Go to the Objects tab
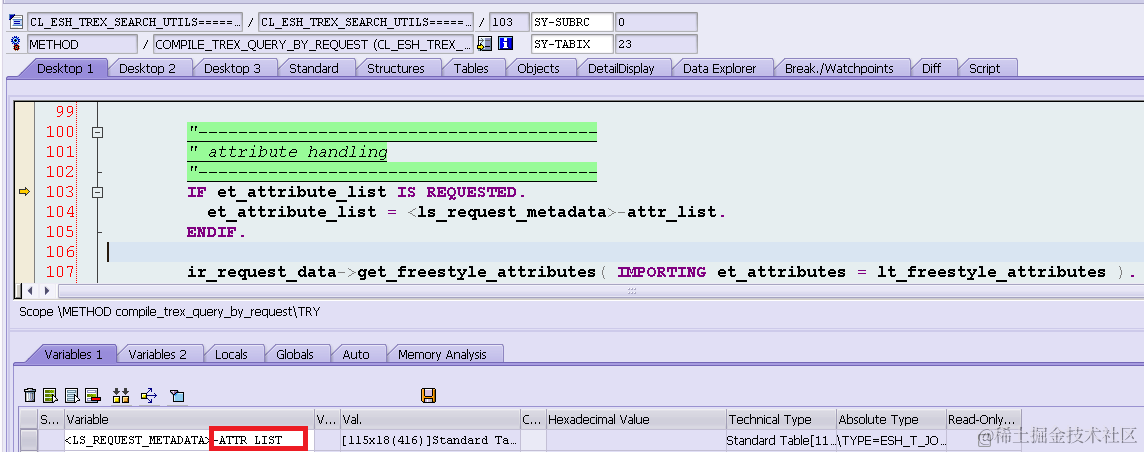 point(538,69)
